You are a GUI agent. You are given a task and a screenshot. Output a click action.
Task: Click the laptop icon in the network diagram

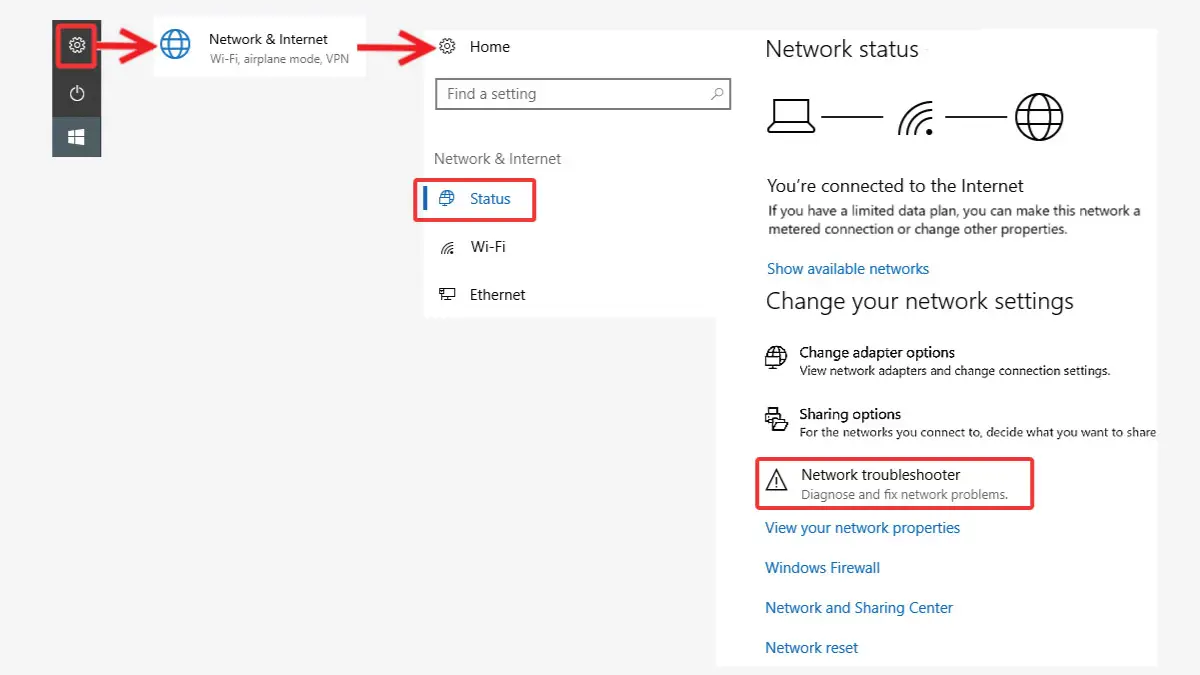click(792, 115)
